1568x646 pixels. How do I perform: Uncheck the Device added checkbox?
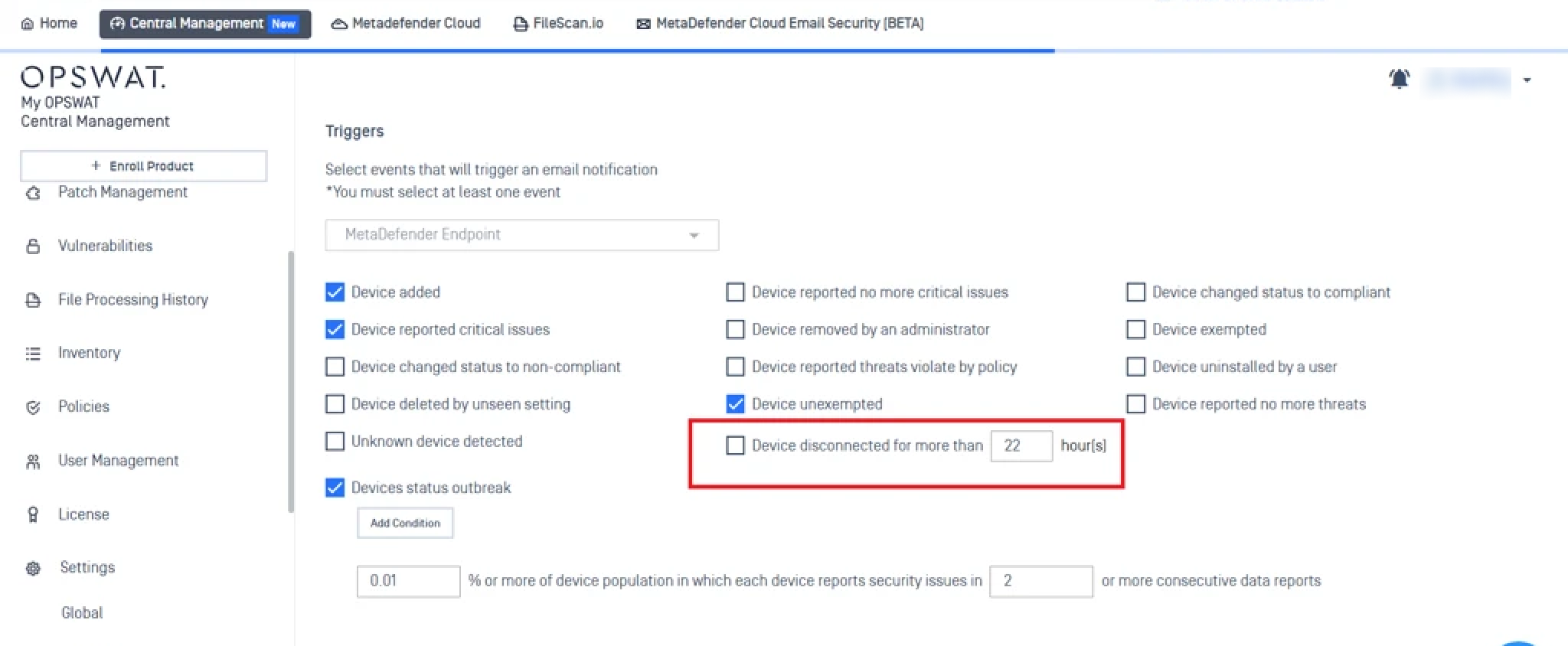point(335,292)
